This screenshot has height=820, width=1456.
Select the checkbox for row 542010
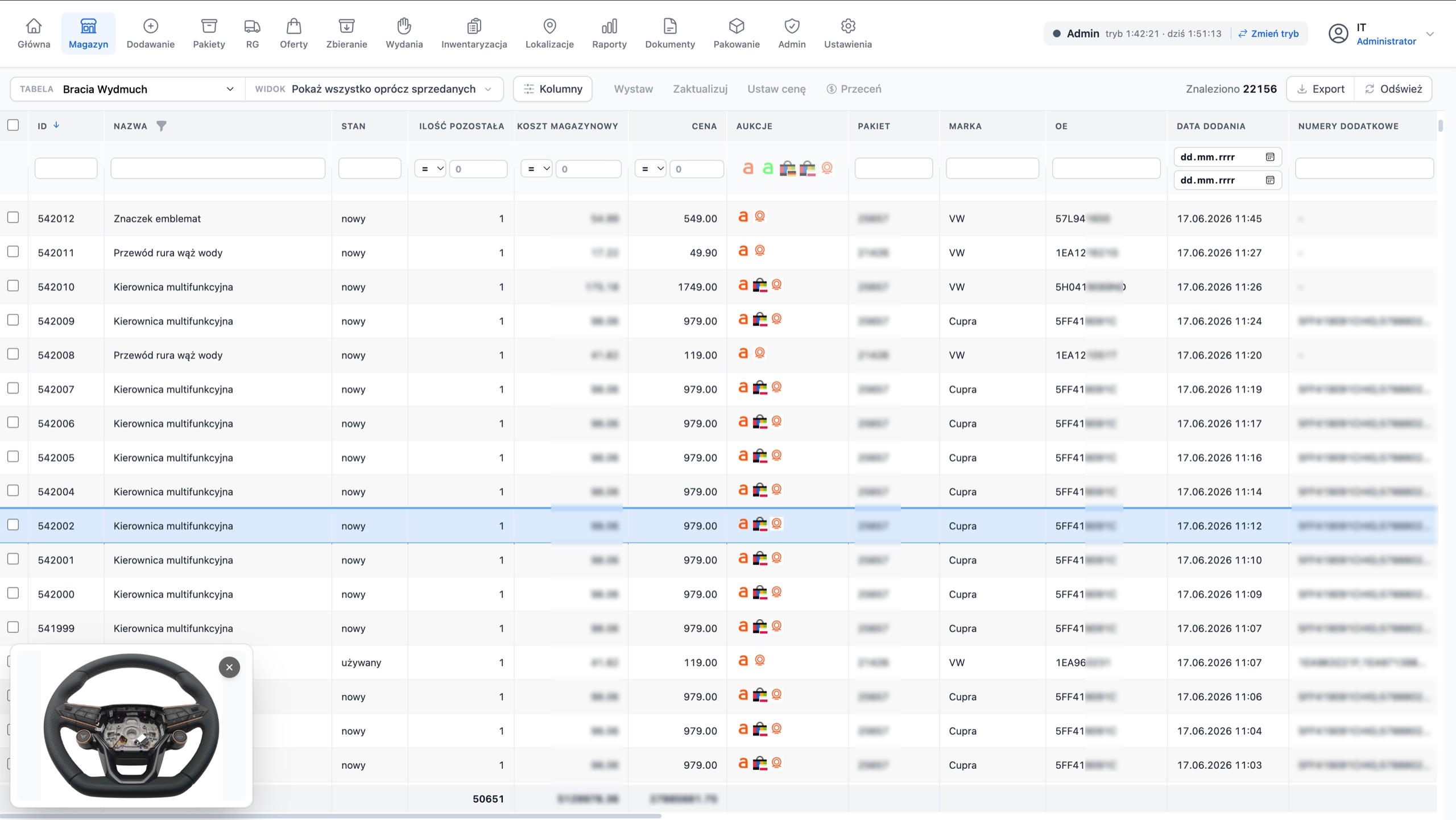point(13,285)
